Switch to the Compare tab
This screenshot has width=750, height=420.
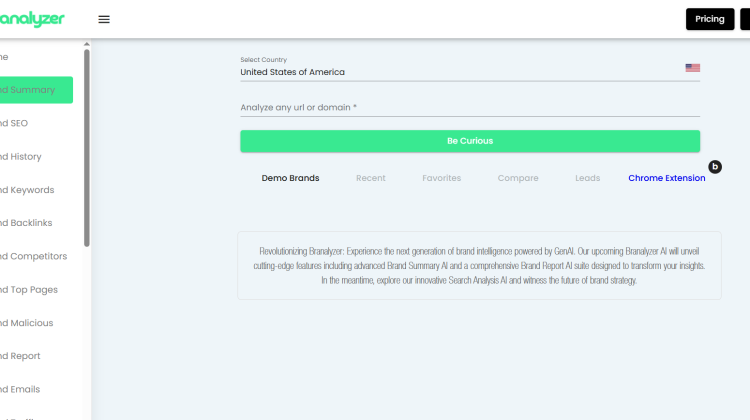point(518,178)
